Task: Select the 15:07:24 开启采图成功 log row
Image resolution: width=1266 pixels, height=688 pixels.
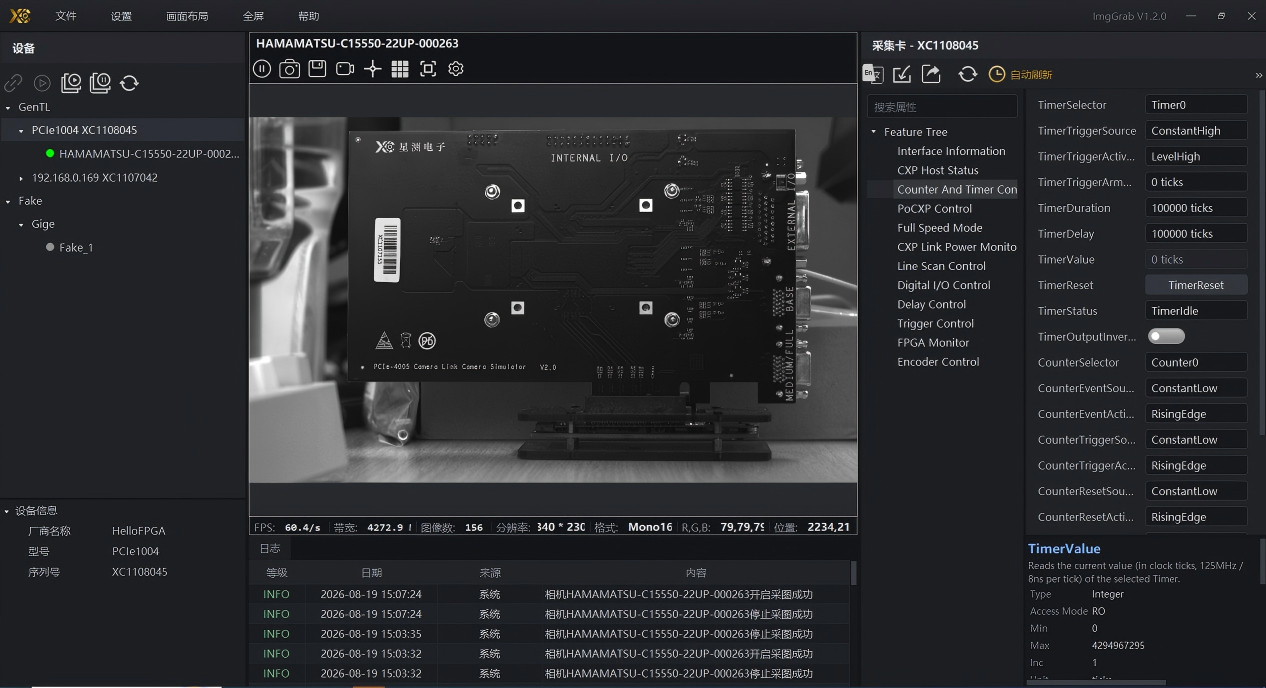Action: pos(550,594)
